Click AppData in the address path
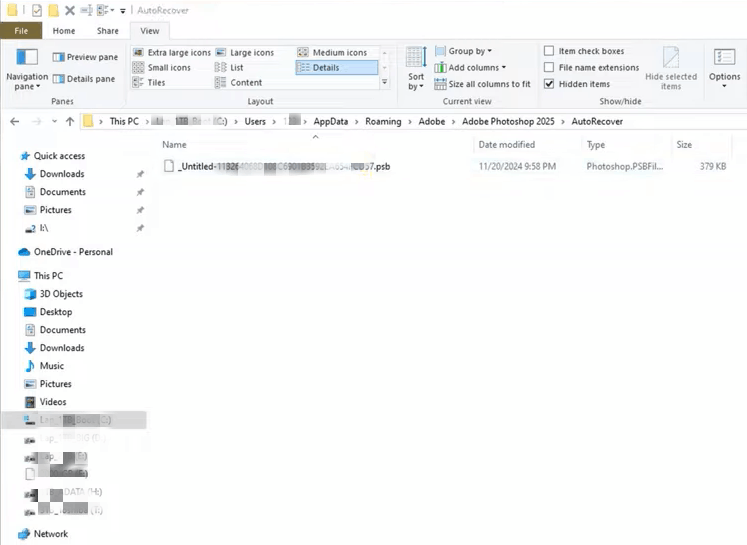The image size is (747, 545). click(331, 121)
